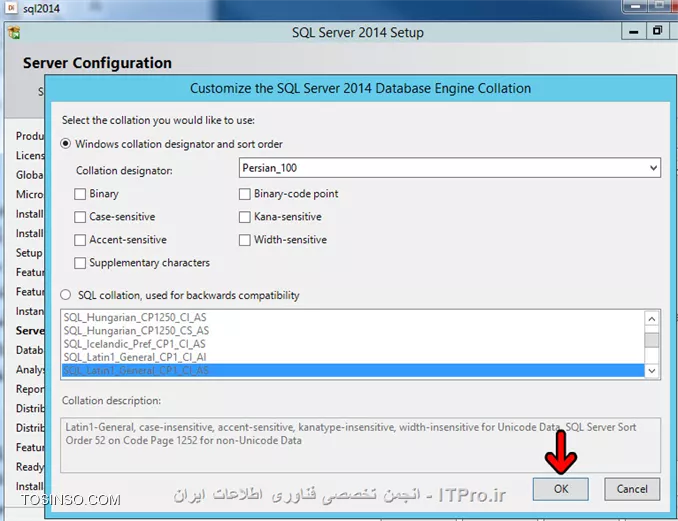Image resolution: width=678 pixels, height=521 pixels.
Task: Click the Product Key step in setup sidebar
Action: pyautogui.click(x=29, y=136)
